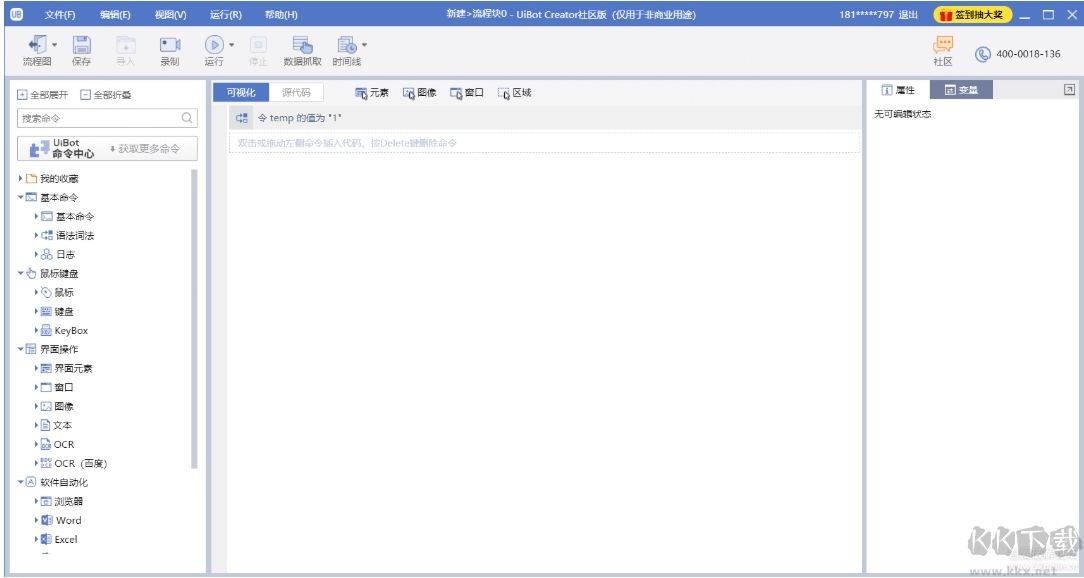The height and width of the screenshot is (578, 1084).
Task: Pick a 图像 image target tool
Action: [420, 93]
